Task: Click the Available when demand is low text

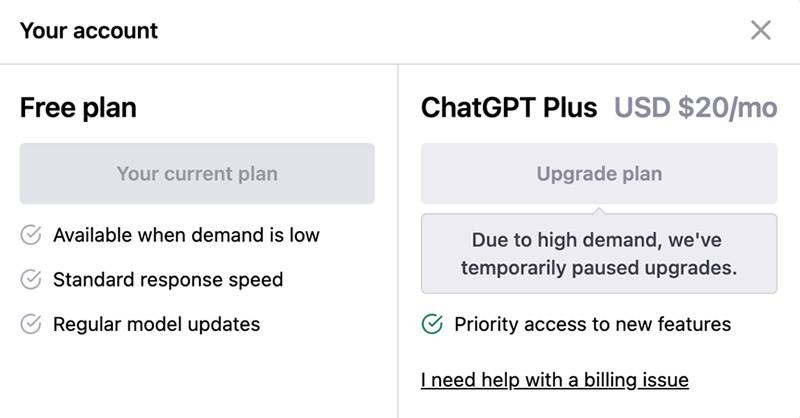Action: pyautogui.click(x=186, y=235)
